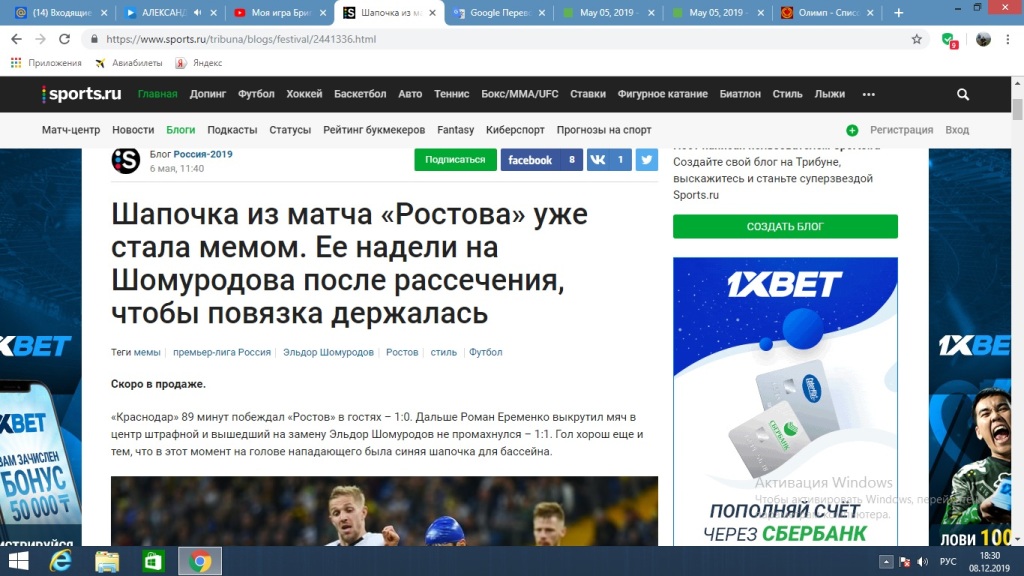Screen dimensions: 1024x576
Task: Open the site search magnifier icon
Action: [963, 94]
